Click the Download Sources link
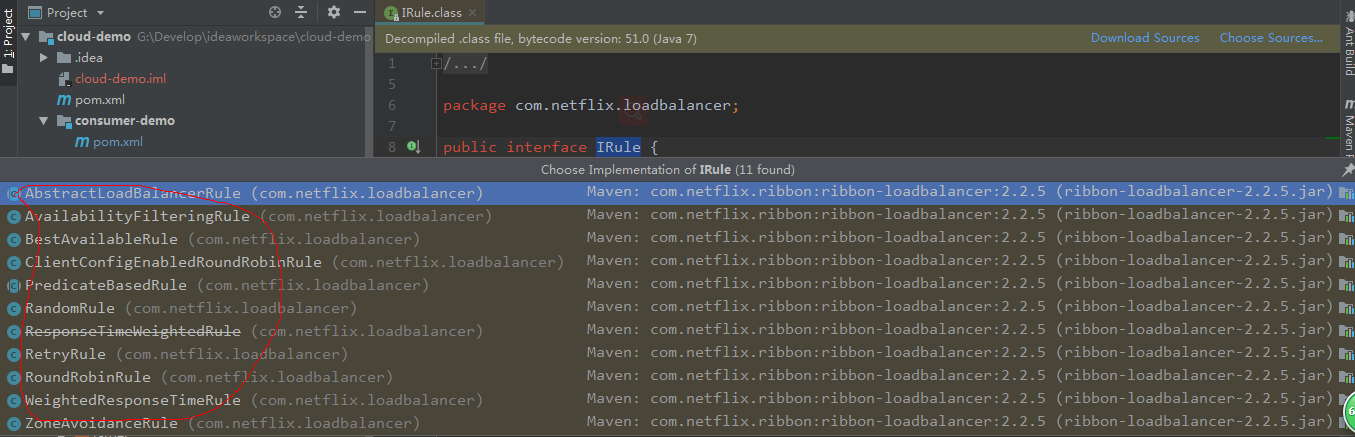The image size is (1355, 437). tap(1145, 38)
